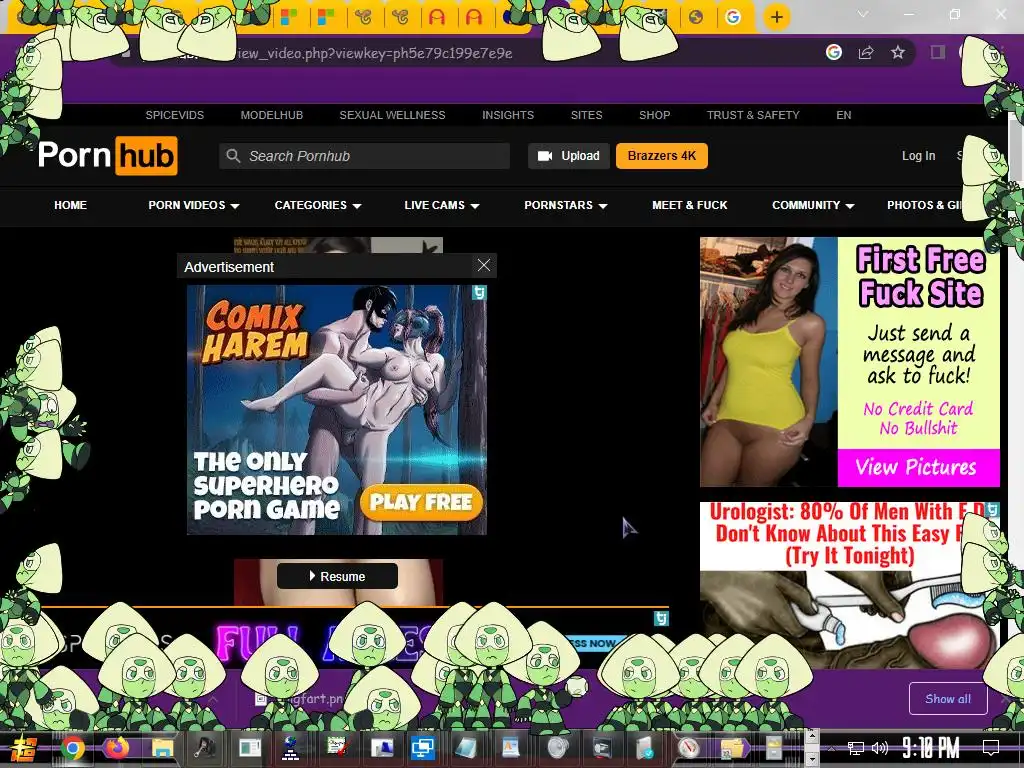
Task: Open the volume tray icon
Action: point(880,748)
